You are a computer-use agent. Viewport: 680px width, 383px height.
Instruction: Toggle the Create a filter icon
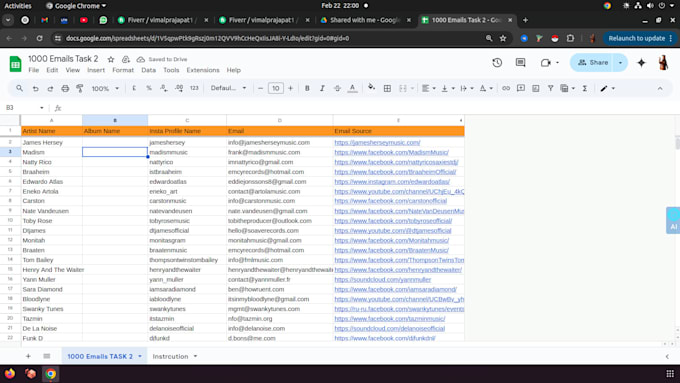point(550,88)
